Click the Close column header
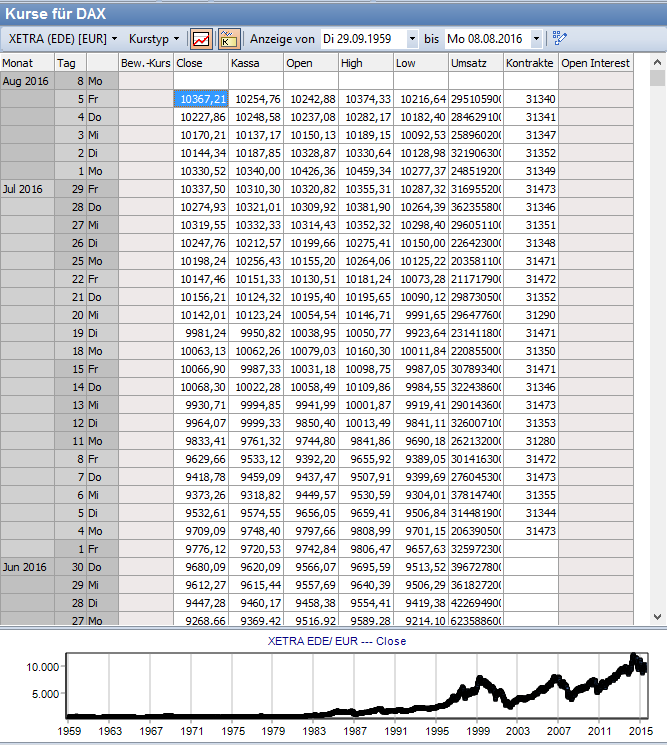The height and width of the screenshot is (745, 667). tap(200, 63)
